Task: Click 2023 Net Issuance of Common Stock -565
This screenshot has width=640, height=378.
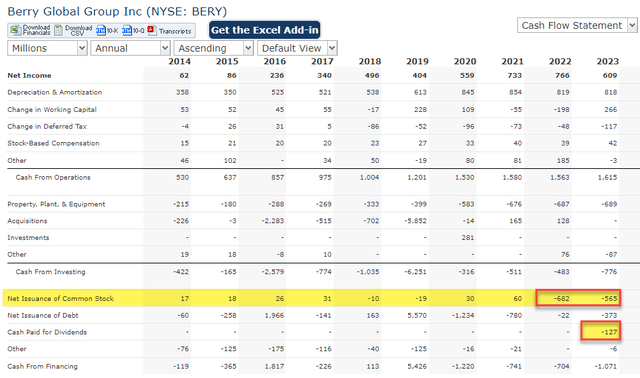Action: [x=609, y=298]
